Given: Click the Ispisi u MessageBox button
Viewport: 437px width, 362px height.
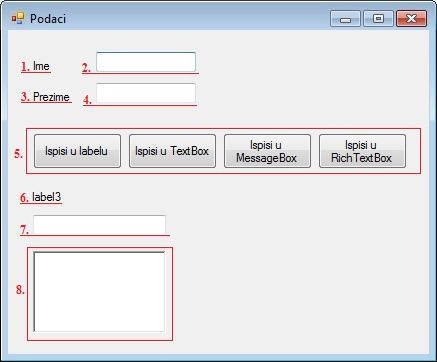Looking at the screenshot, I should (267, 151).
